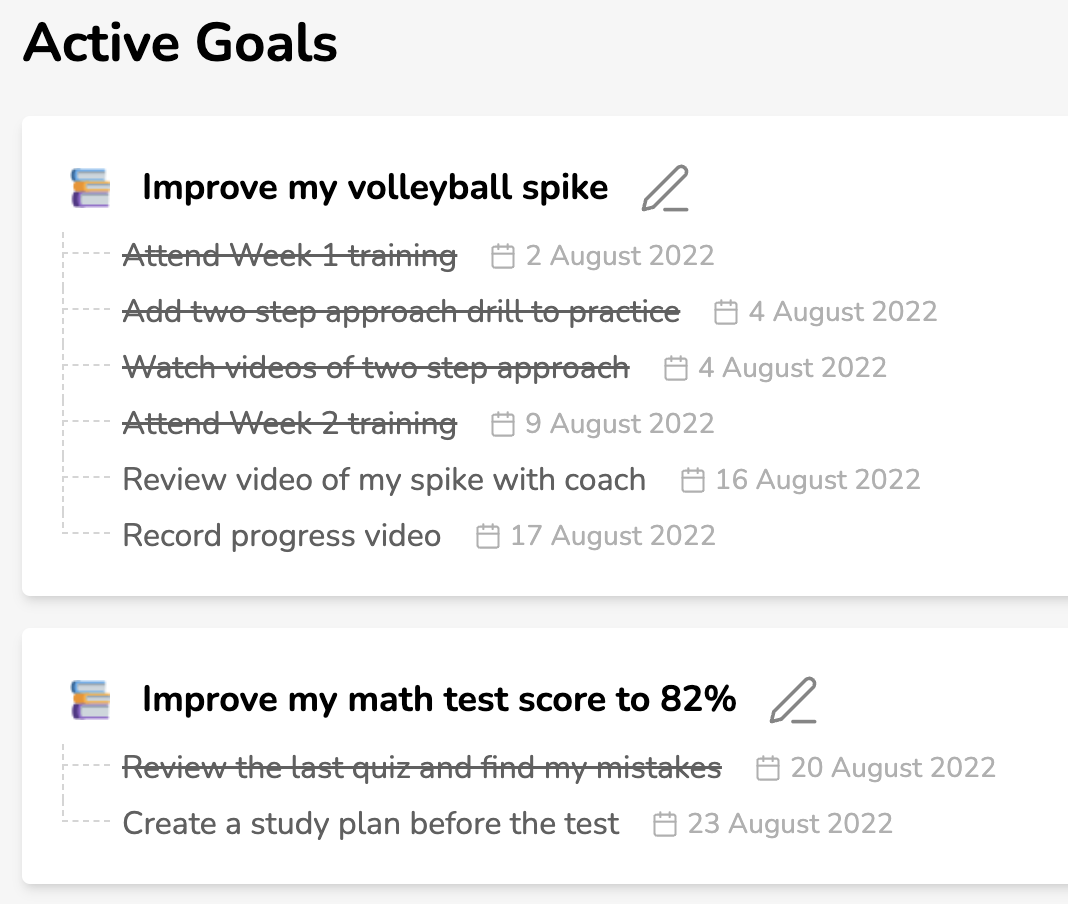Select completed task Attend Week 1 training
The height and width of the screenshot is (904, 1068).
(289, 255)
